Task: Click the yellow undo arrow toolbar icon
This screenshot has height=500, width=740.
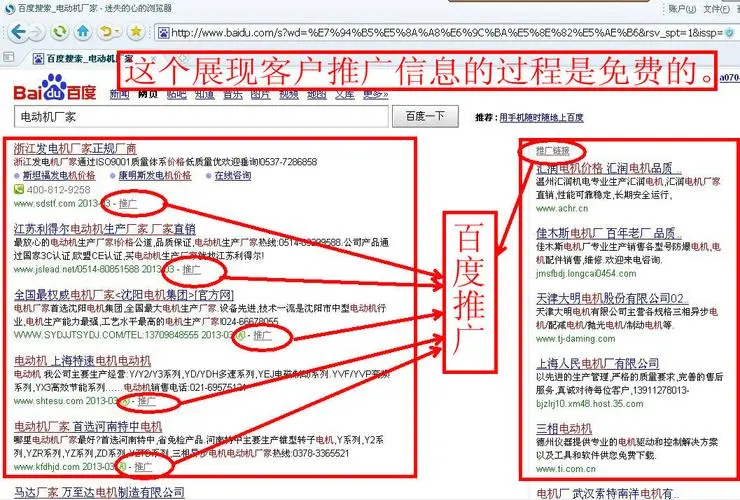Action: pos(106,32)
